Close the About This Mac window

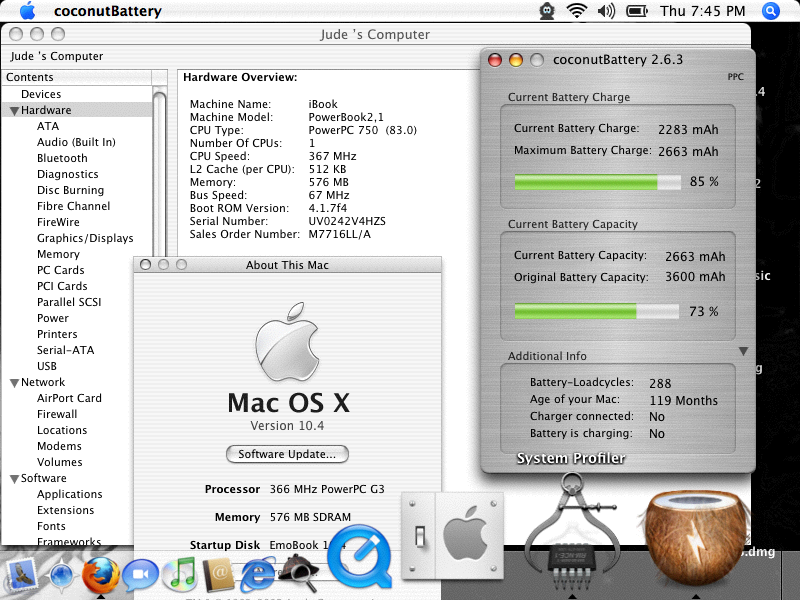click(145, 264)
